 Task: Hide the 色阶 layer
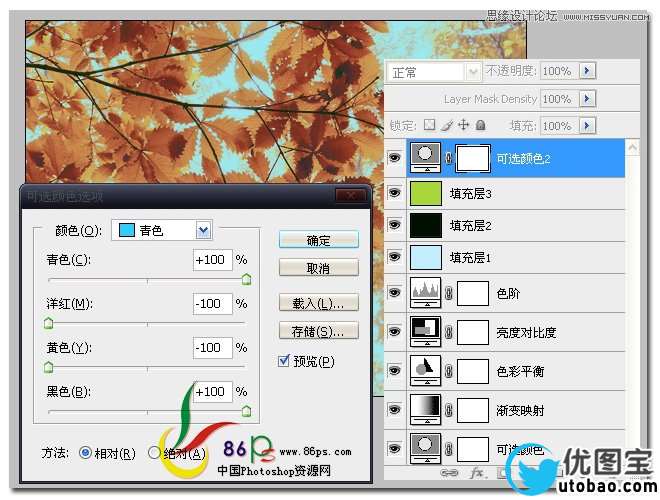tap(394, 292)
